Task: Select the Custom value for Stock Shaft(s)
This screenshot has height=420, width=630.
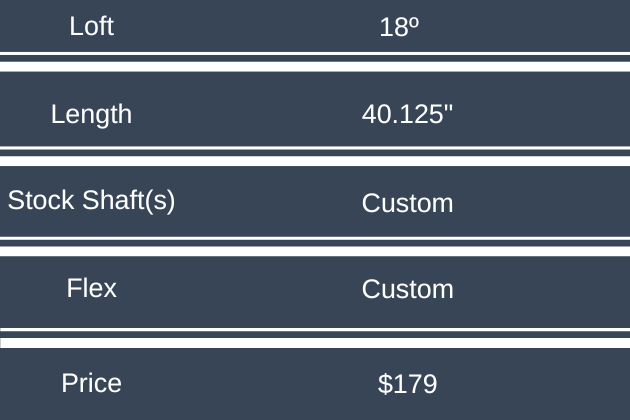Action: coord(407,203)
